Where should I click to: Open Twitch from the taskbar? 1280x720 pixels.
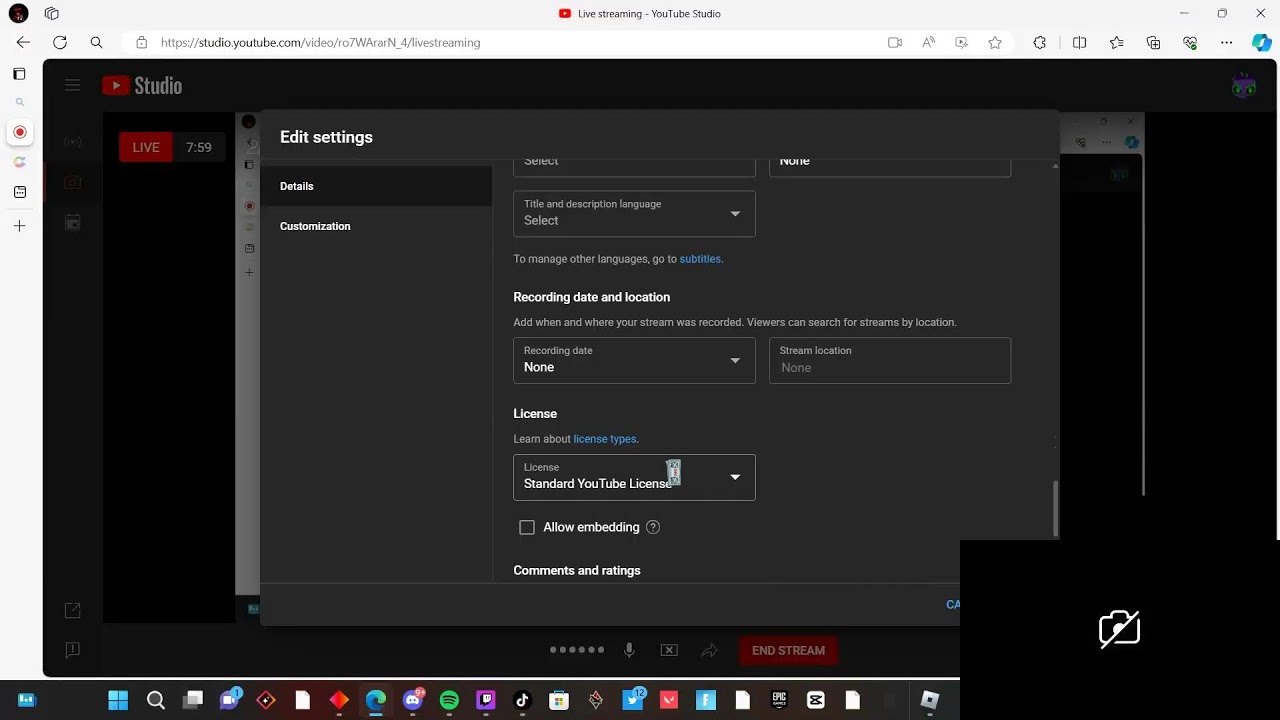pos(486,700)
